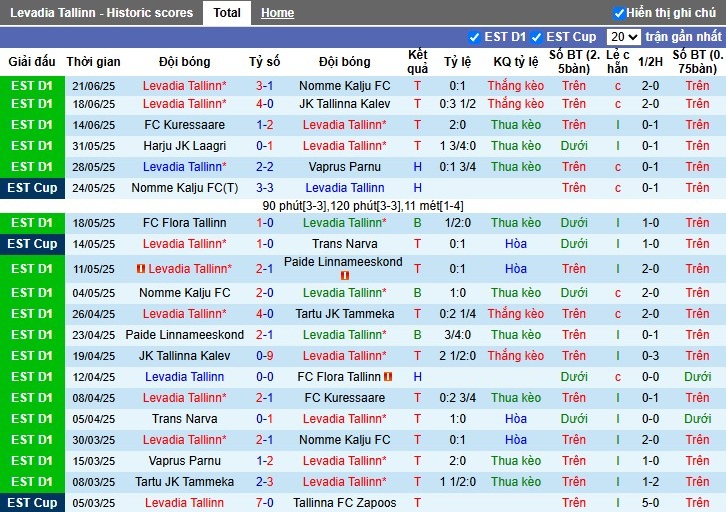Click Hòa odds result in 11/05/25 row

(x=516, y=268)
